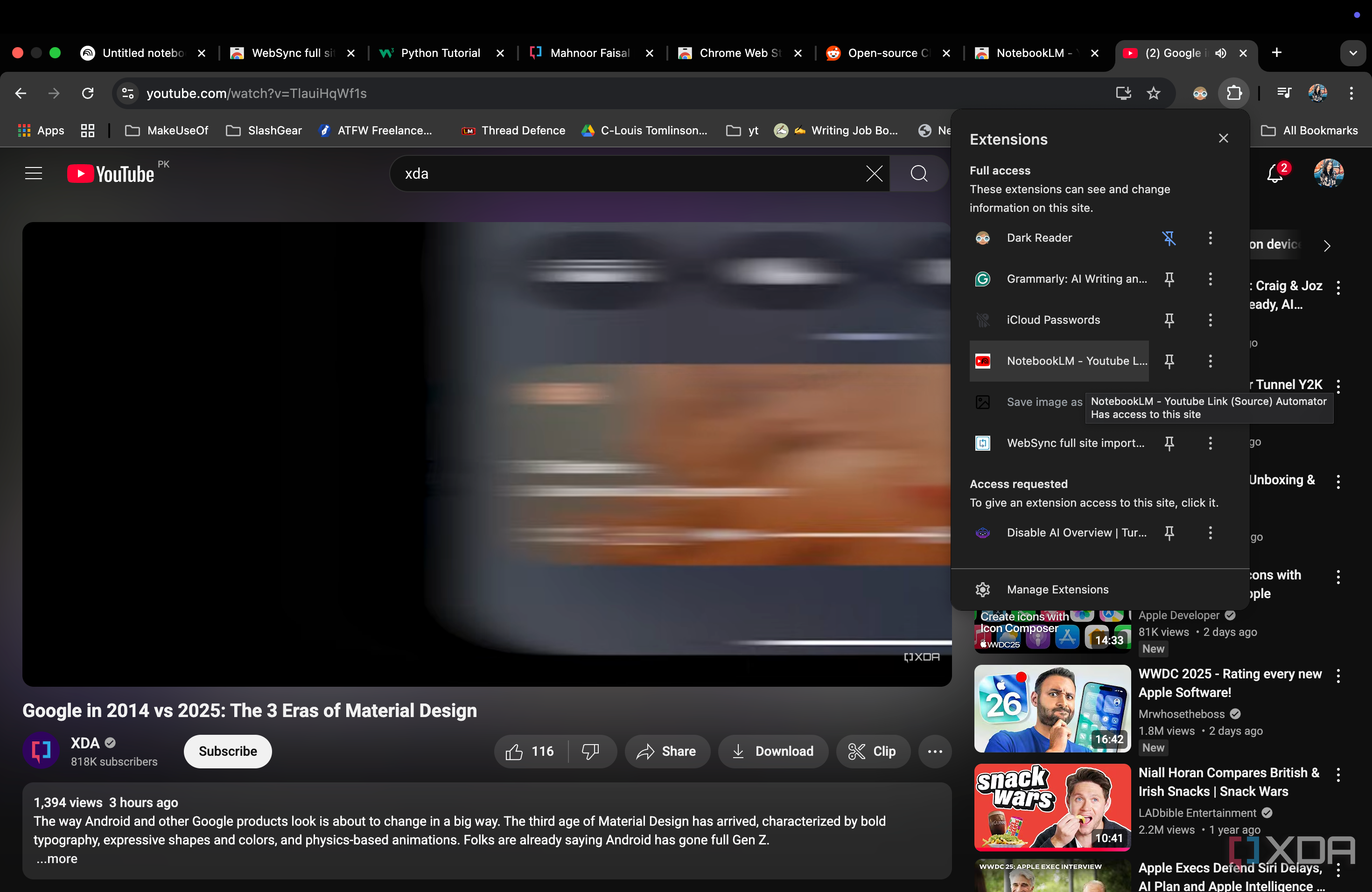
Task: Pin NotebookLM Youtube Link extension
Action: [x=1169, y=361]
